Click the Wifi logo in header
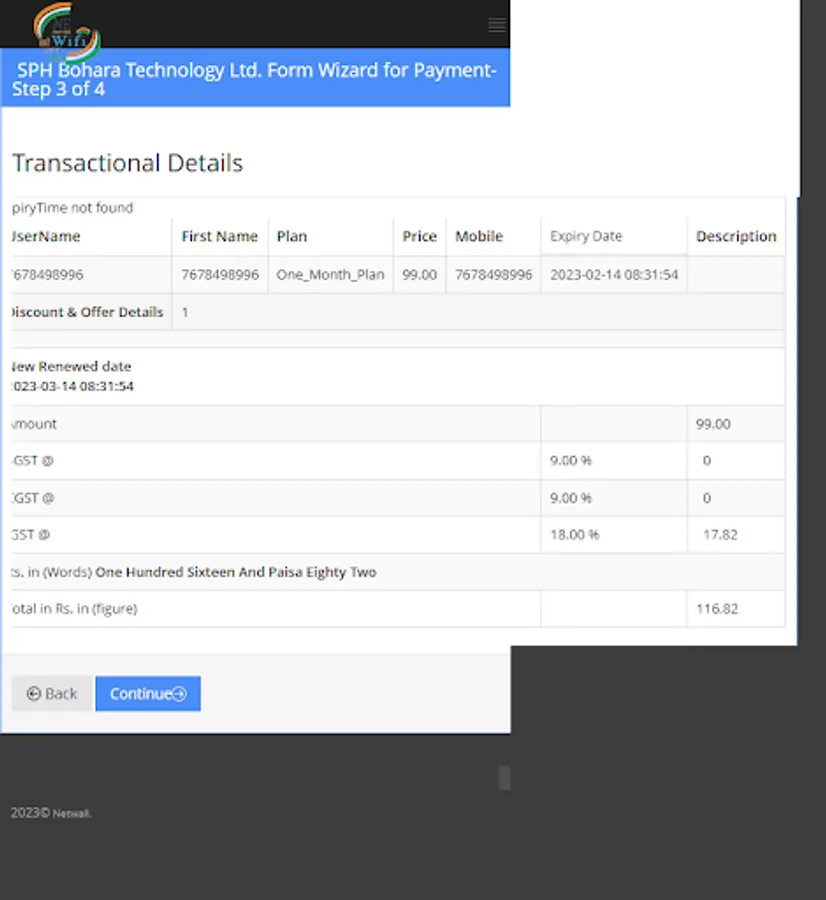This screenshot has width=826, height=900. [67, 32]
